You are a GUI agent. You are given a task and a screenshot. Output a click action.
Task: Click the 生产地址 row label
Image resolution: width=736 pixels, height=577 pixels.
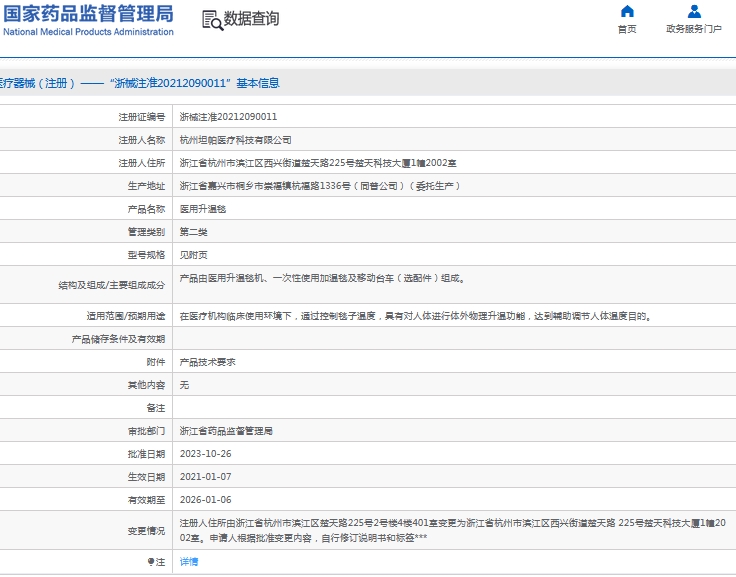146,186
